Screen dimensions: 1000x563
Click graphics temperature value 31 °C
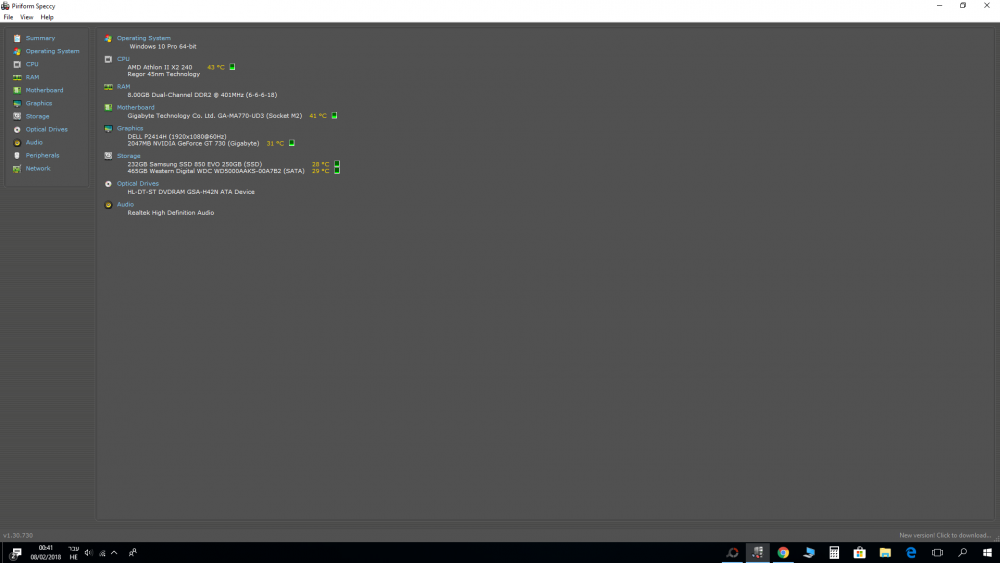[x=275, y=143]
